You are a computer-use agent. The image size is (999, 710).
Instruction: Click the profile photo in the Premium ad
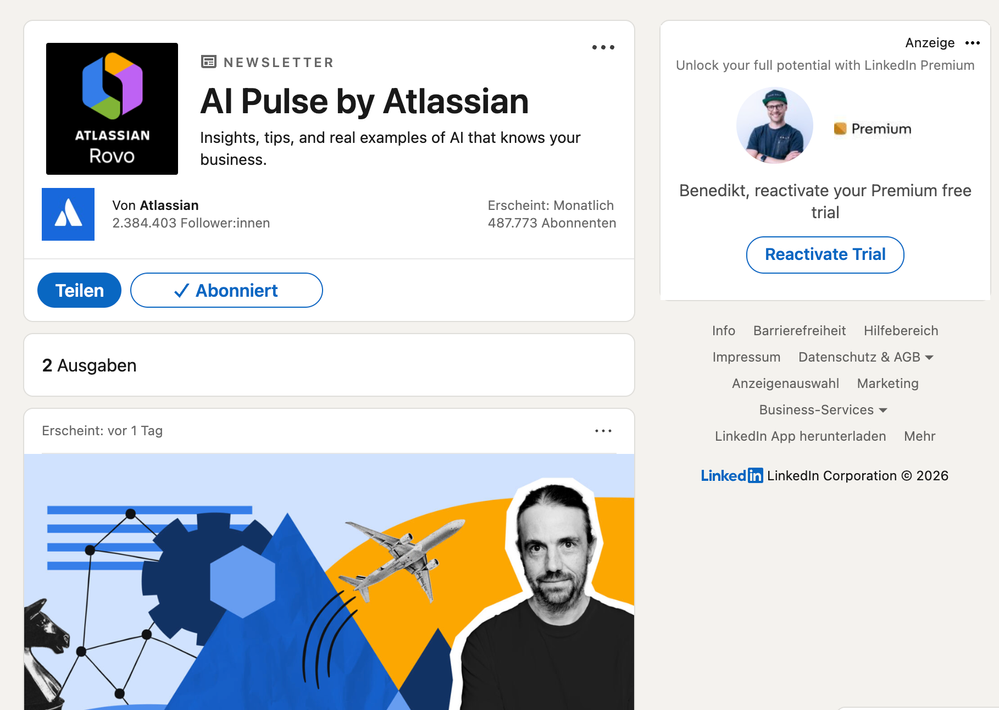click(775, 126)
